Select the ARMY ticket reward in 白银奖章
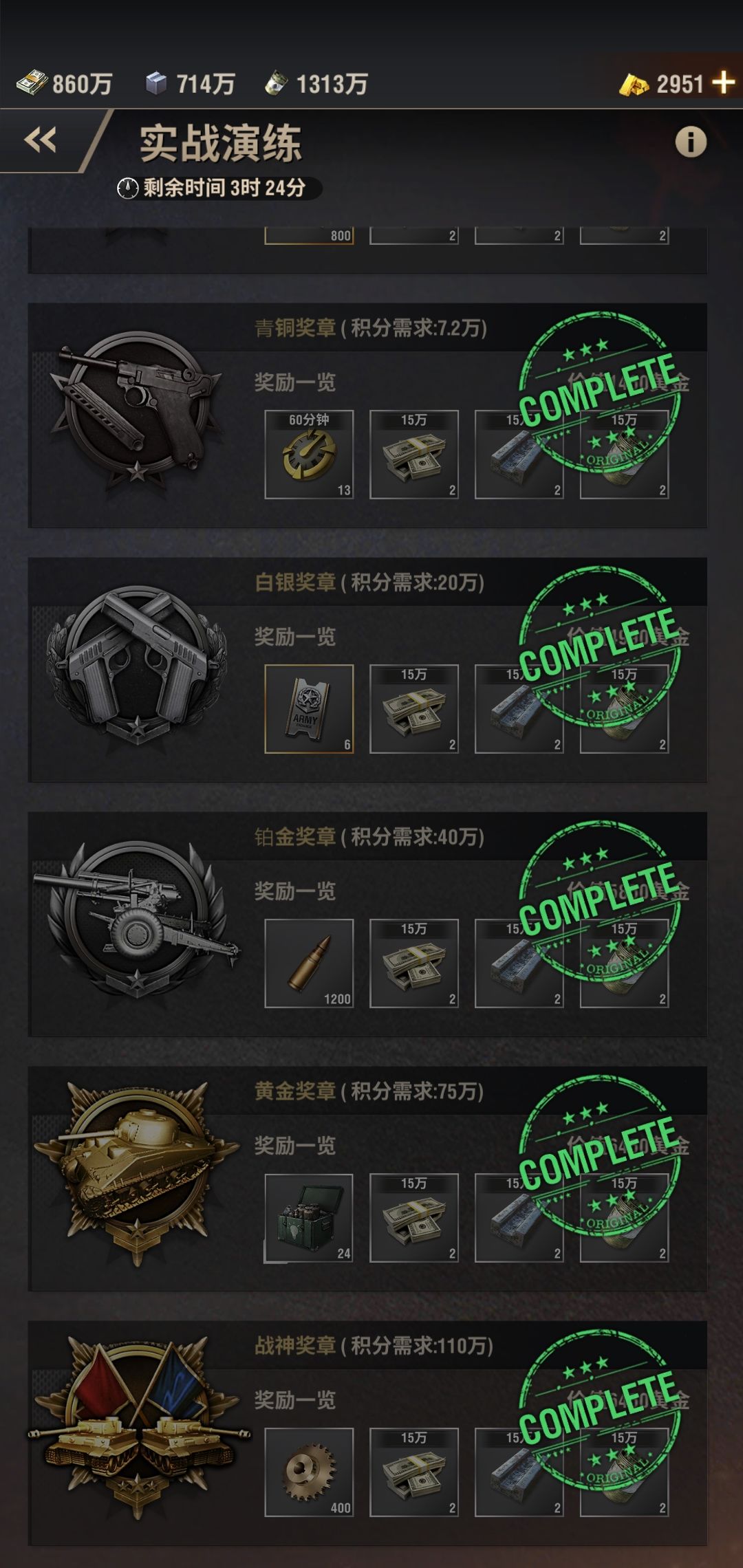743x1568 pixels. click(x=310, y=709)
